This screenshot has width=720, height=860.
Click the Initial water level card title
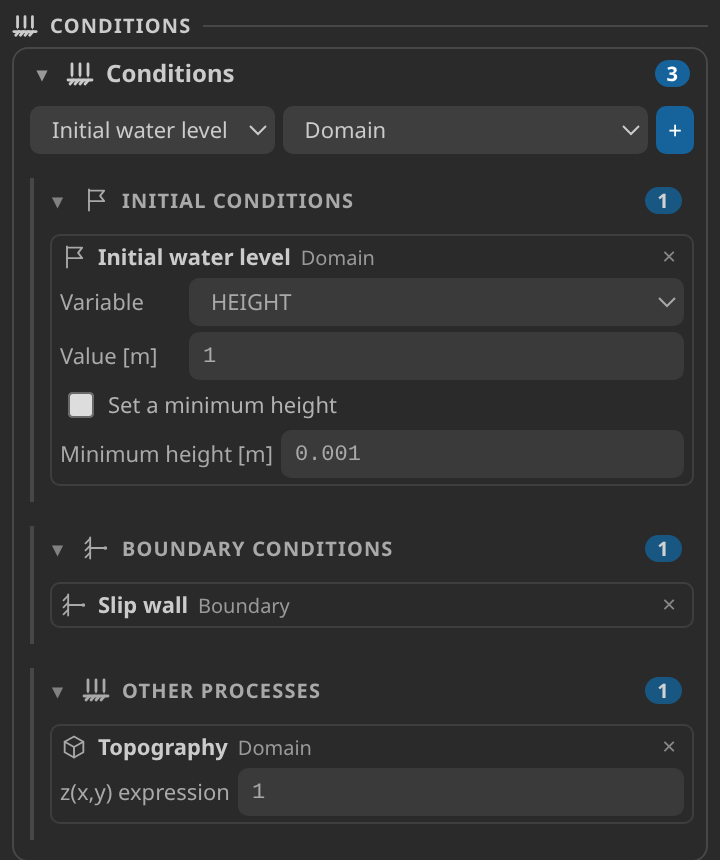[x=194, y=257]
